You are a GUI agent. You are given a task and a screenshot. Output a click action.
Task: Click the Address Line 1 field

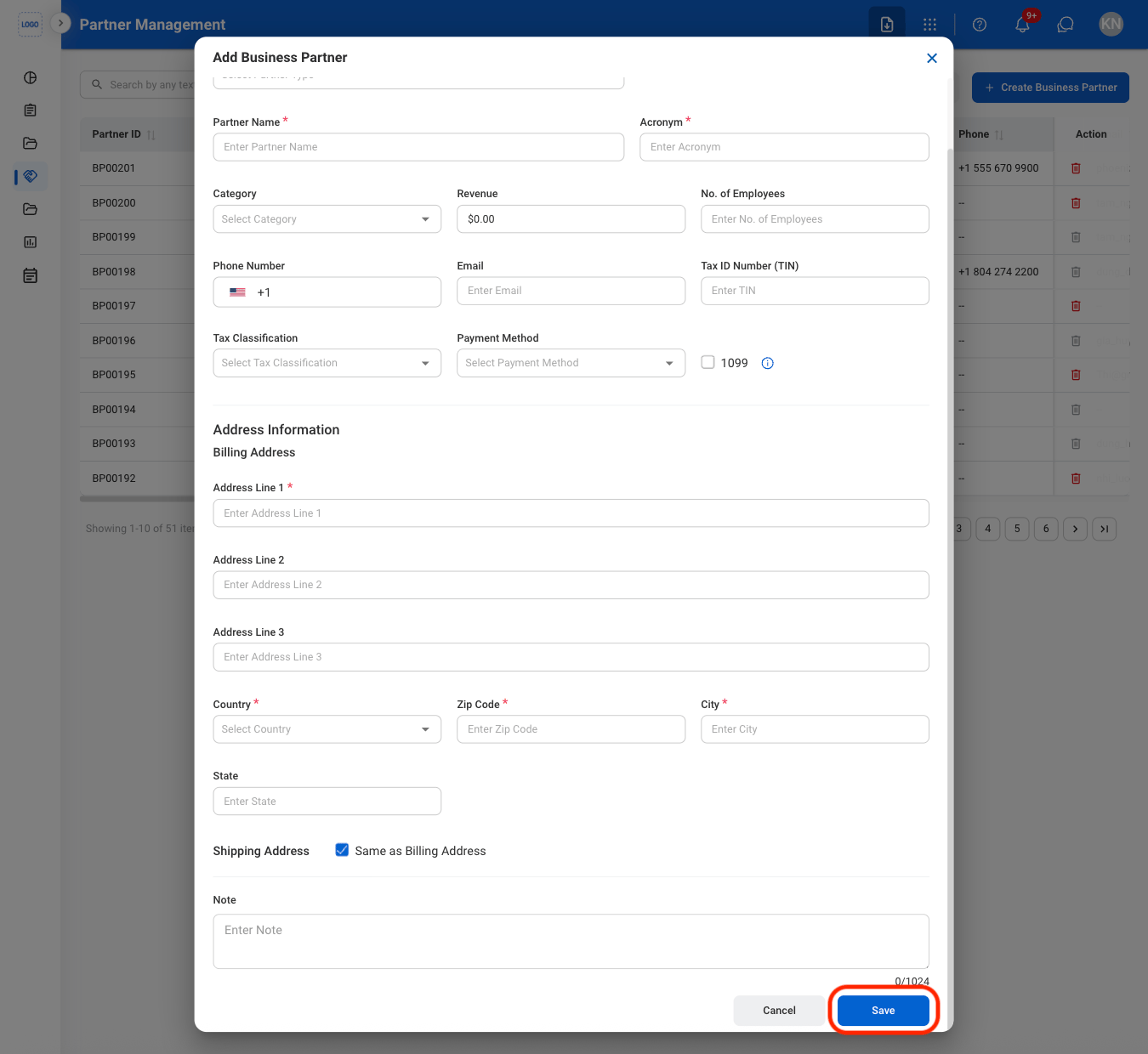click(x=571, y=513)
